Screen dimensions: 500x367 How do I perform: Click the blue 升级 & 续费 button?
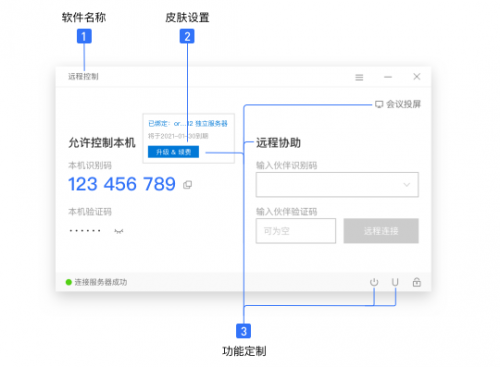(173, 152)
